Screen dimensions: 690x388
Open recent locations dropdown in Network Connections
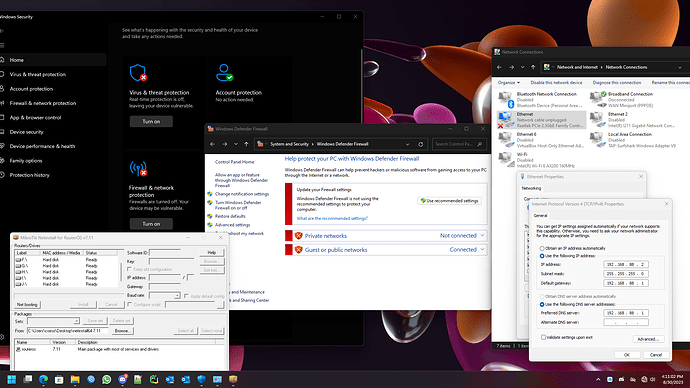pos(522,67)
